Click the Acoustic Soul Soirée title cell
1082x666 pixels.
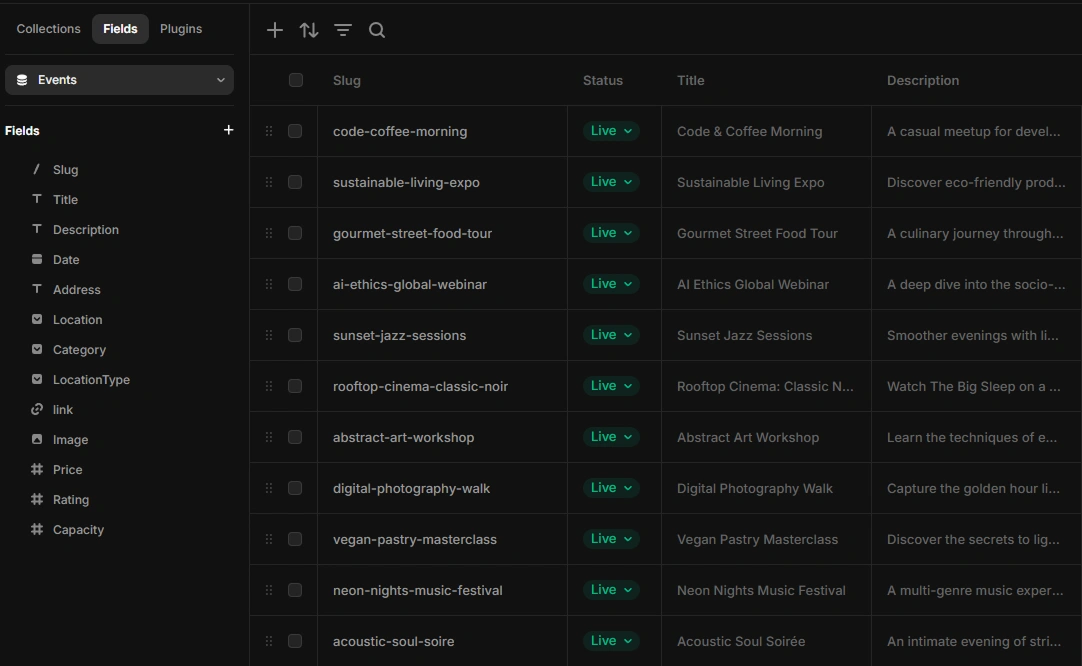tap(766, 641)
